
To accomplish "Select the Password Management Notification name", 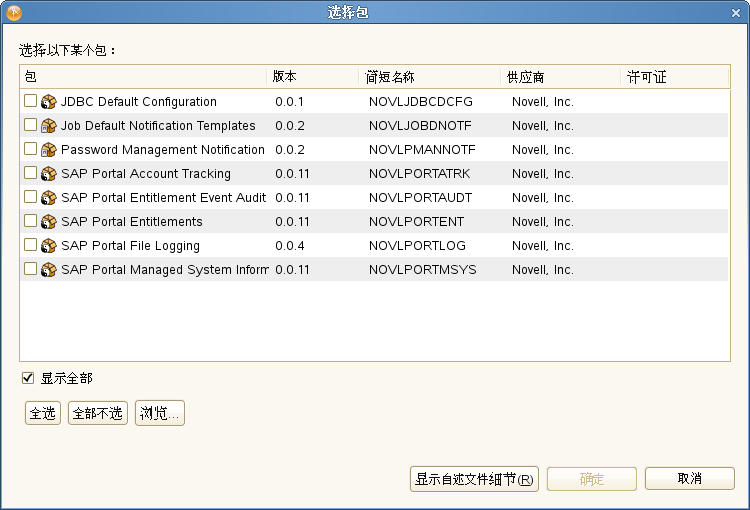I will (163, 149).
